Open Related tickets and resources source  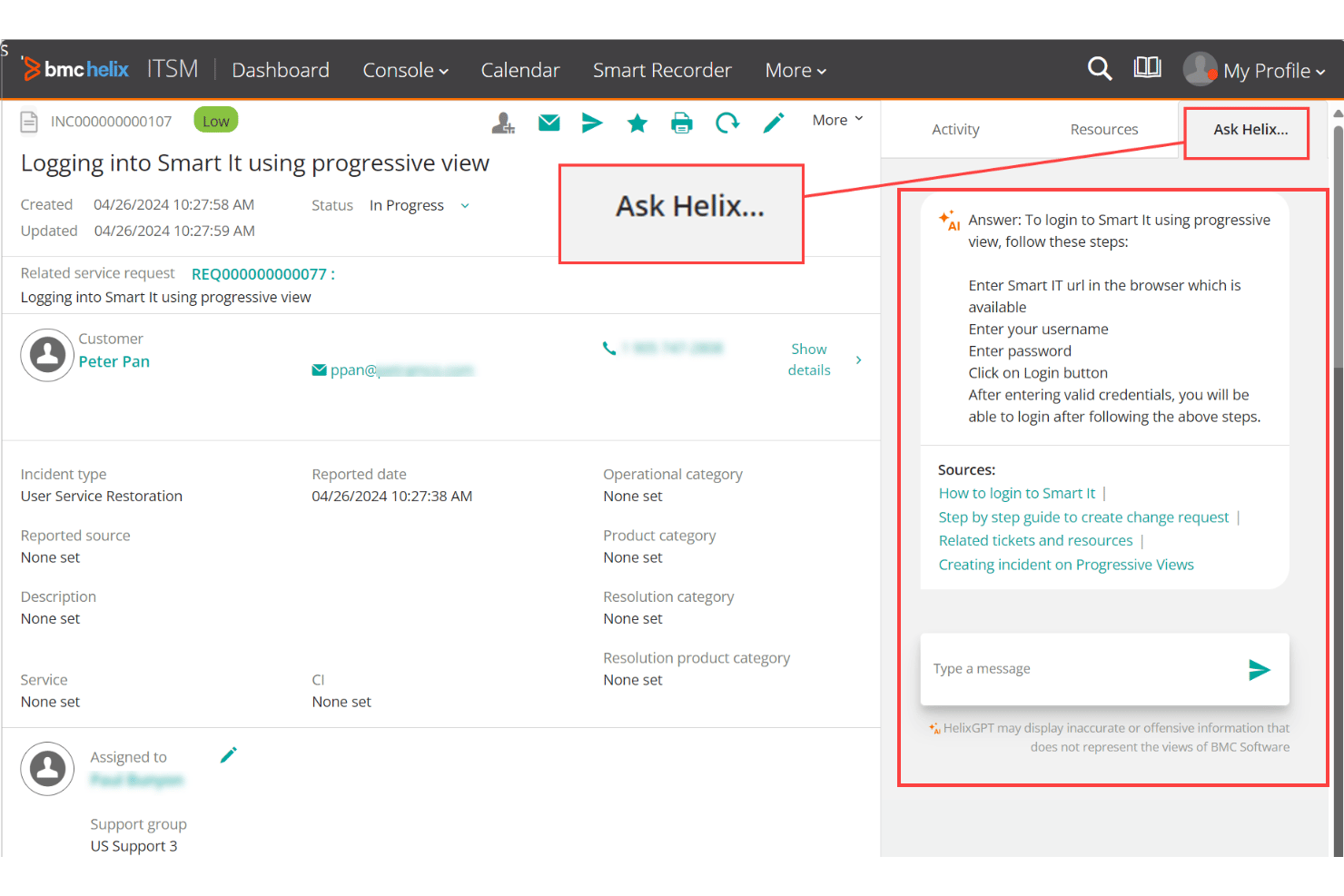(1036, 540)
